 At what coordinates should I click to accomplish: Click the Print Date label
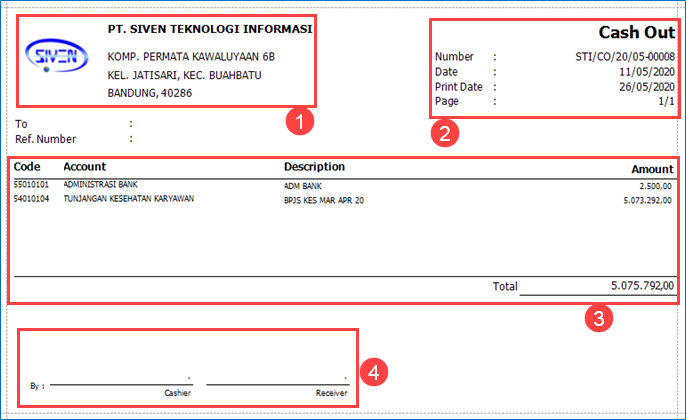coord(458,87)
